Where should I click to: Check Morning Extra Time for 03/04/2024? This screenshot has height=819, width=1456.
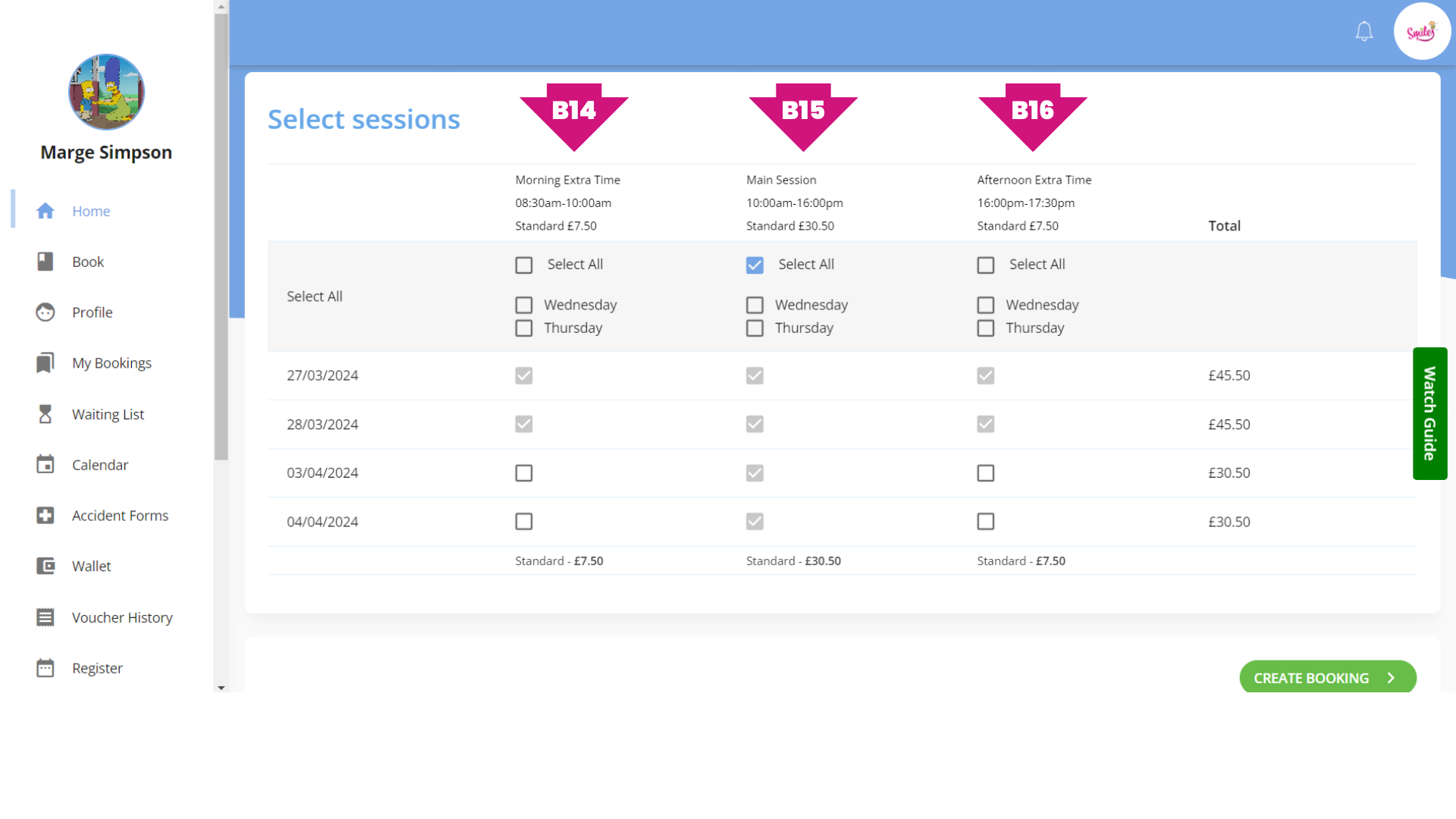pos(524,473)
